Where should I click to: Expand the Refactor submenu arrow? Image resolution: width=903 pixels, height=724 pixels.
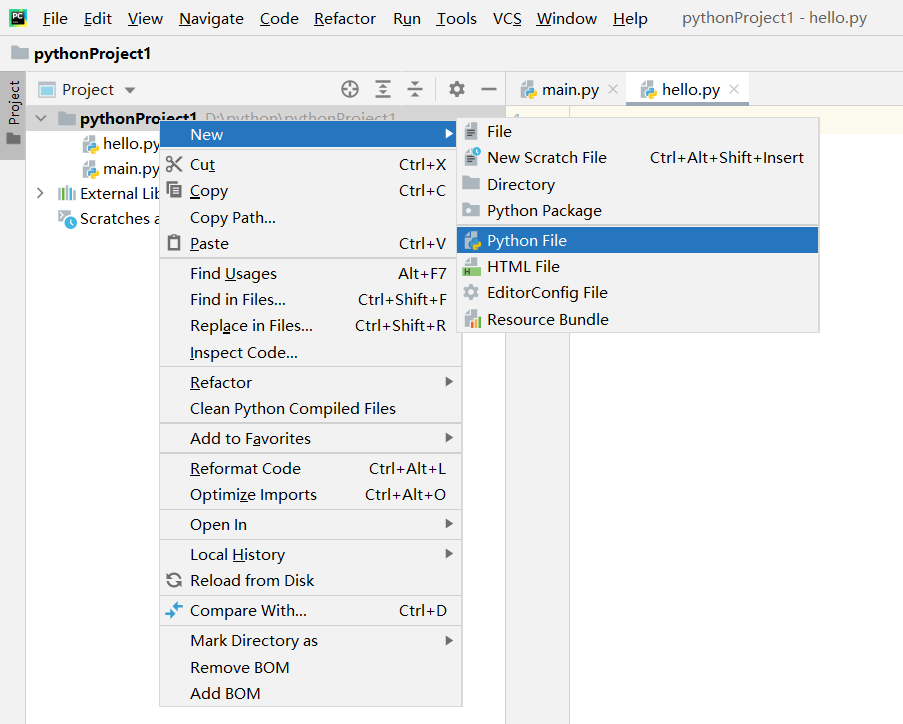[449, 382]
